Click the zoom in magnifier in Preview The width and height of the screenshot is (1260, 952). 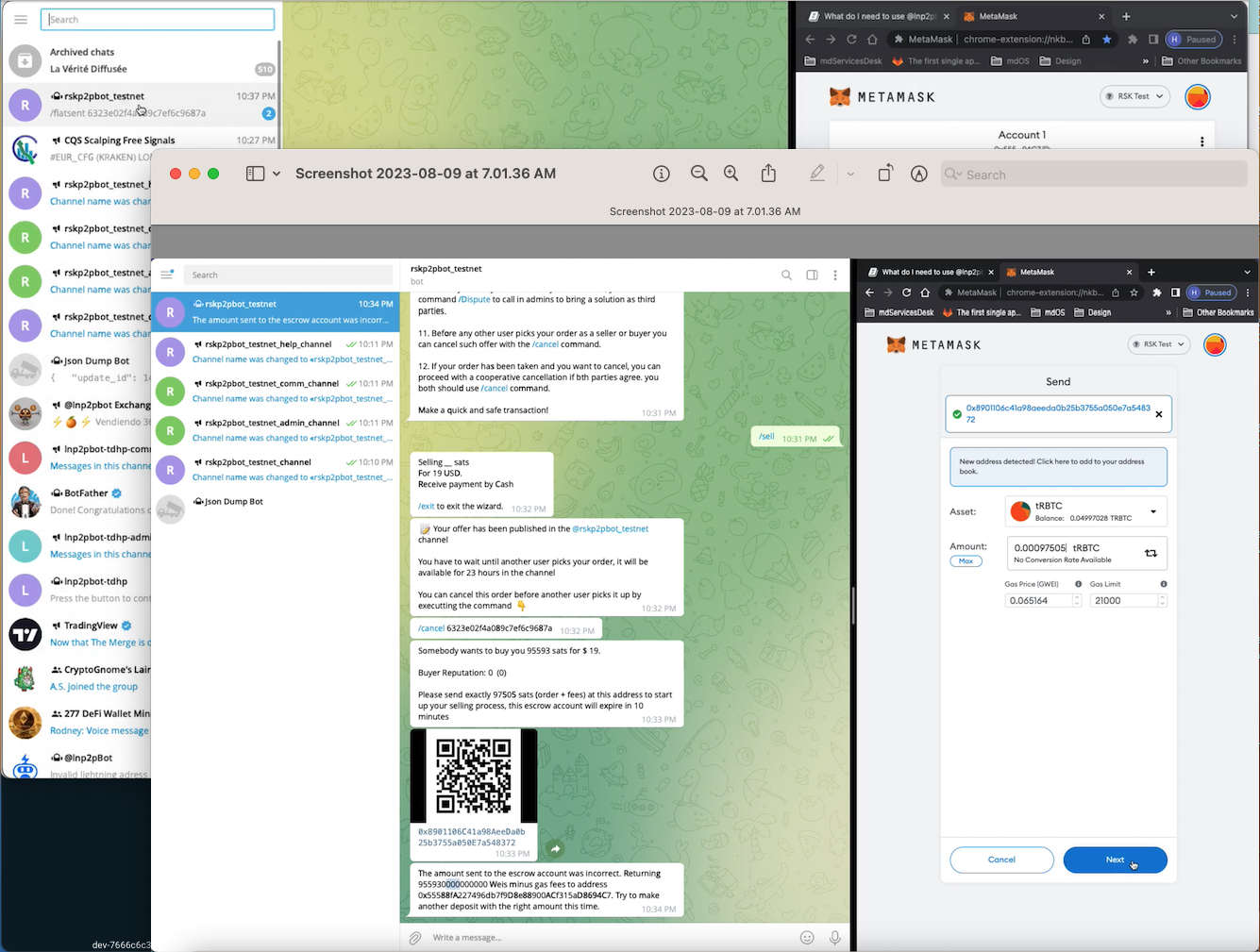pyautogui.click(x=731, y=174)
